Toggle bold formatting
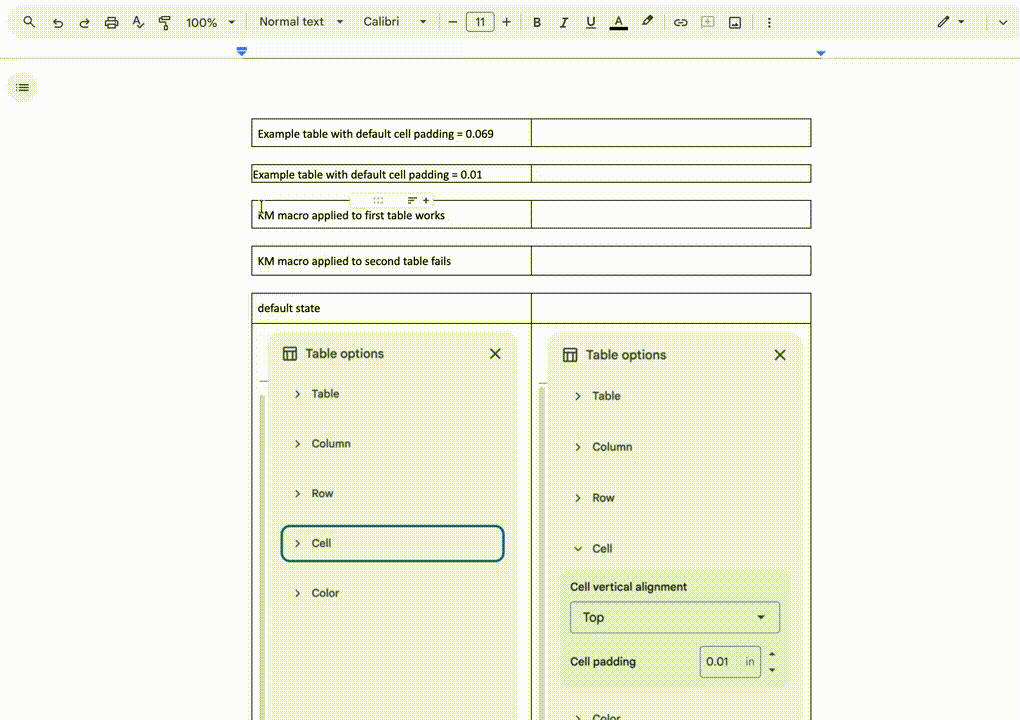This screenshot has width=1020, height=720. (537, 22)
